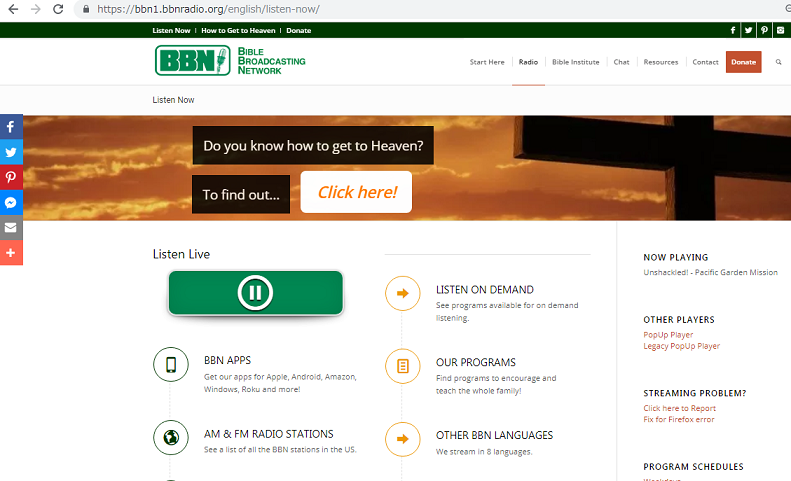Open the Start Here menu

pyautogui.click(x=487, y=62)
